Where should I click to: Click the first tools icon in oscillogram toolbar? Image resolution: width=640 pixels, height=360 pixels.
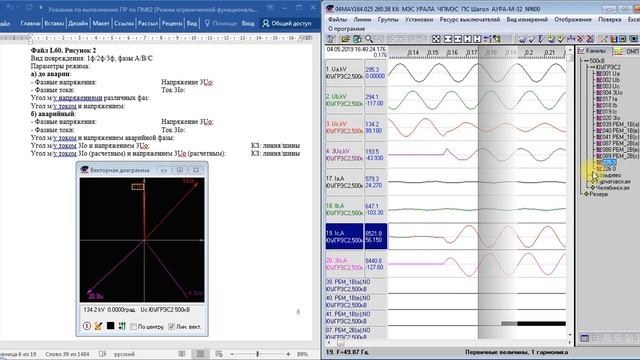coord(332,39)
